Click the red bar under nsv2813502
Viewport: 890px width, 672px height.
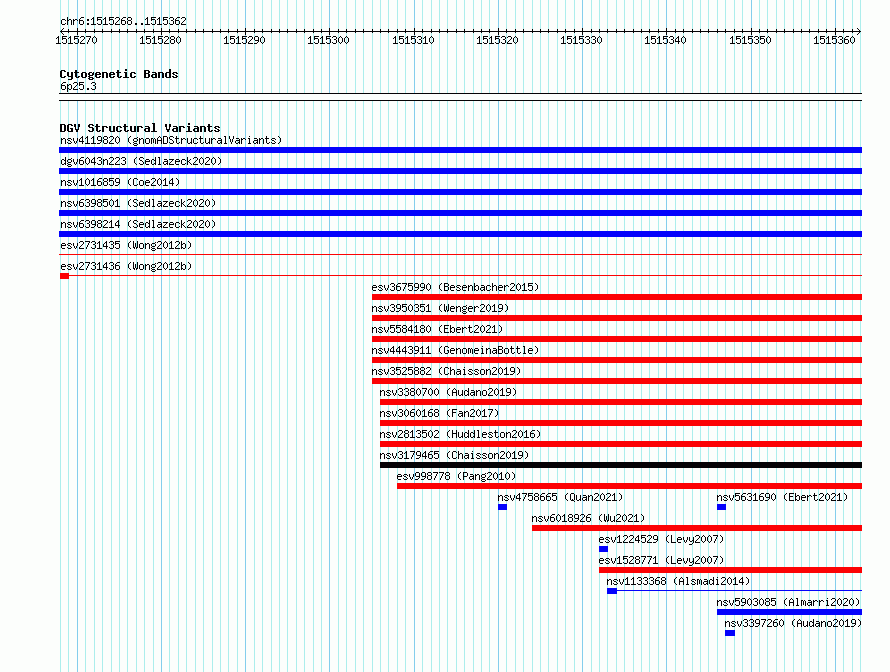pyautogui.click(x=621, y=444)
